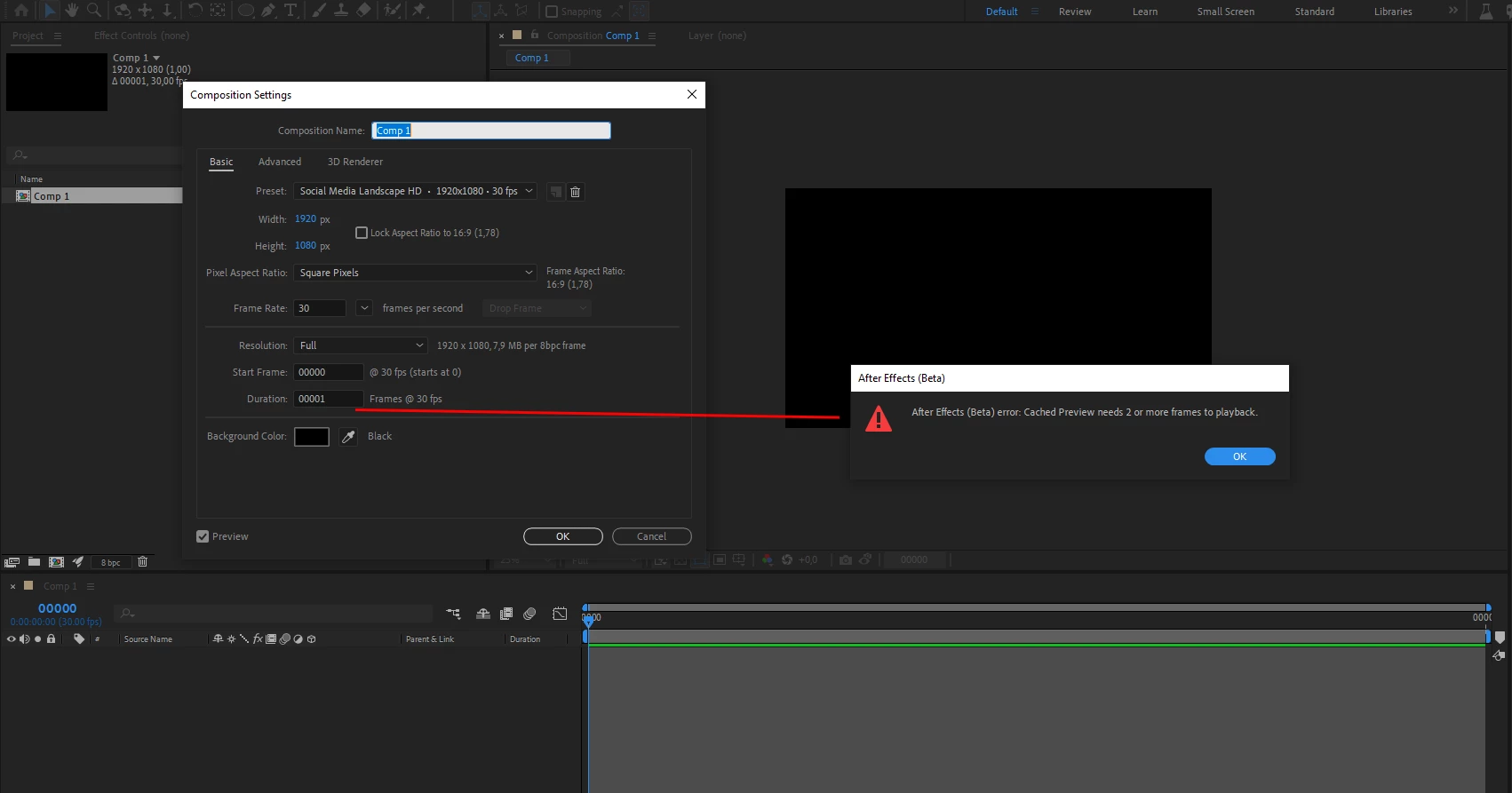Uncheck the Preview checkbox
Viewport: 1512px width, 793px height.
pos(203,536)
